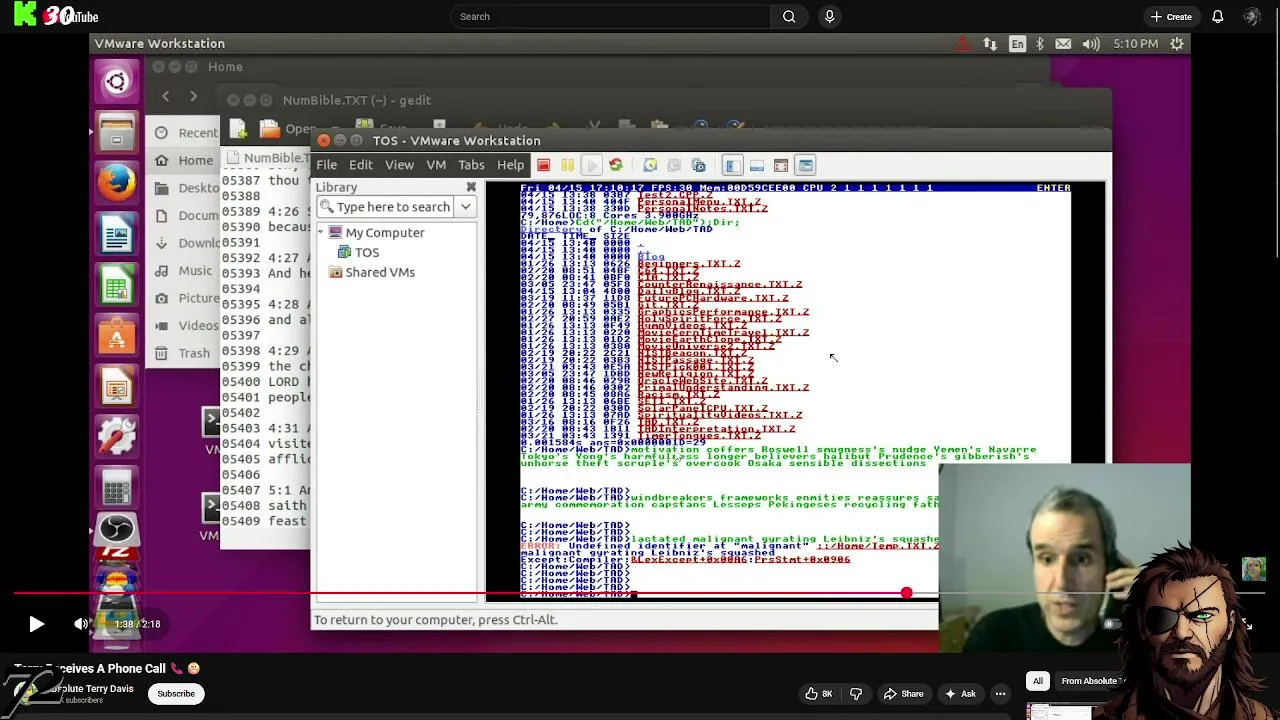Click the full screen view toolbar icon
This screenshot has height=720, width=1280.
(781, 165)
